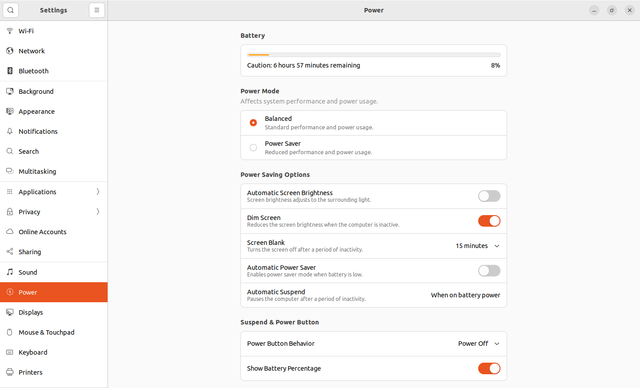Expand the Privacy chevron arrow

(x=98, y=212)
